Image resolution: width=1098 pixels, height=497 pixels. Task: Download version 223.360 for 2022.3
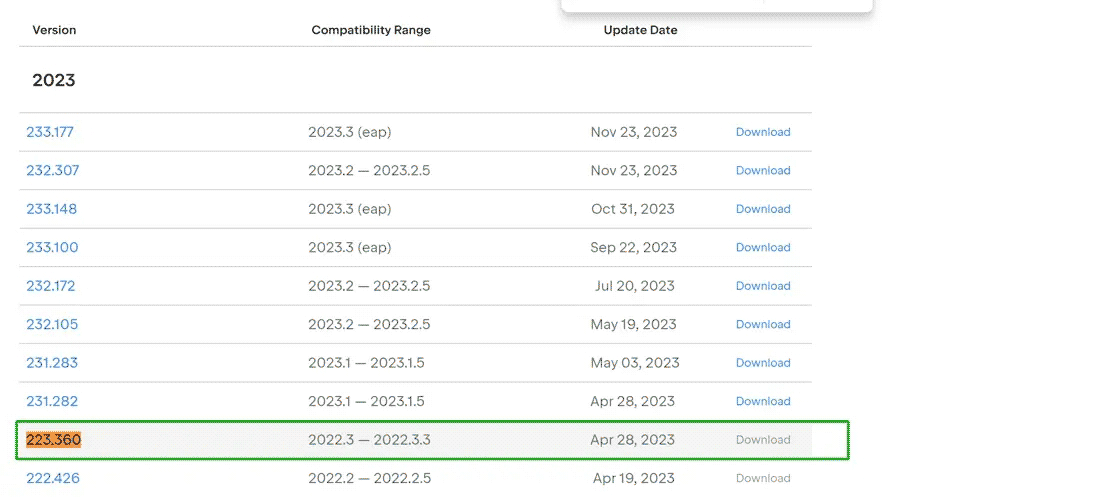(x=763, y=440)
